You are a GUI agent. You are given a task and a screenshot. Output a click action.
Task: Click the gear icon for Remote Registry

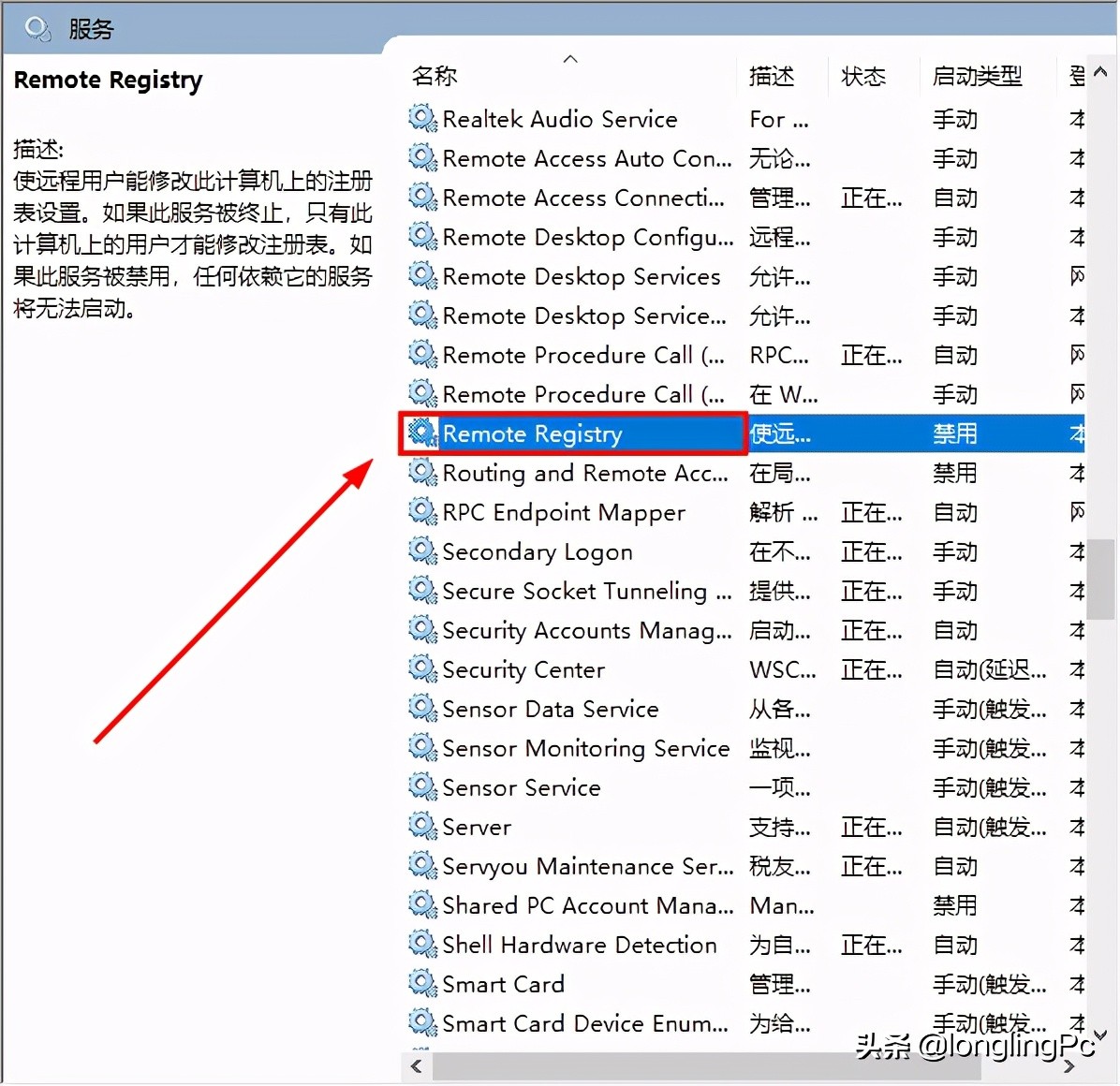pos(422,433)
